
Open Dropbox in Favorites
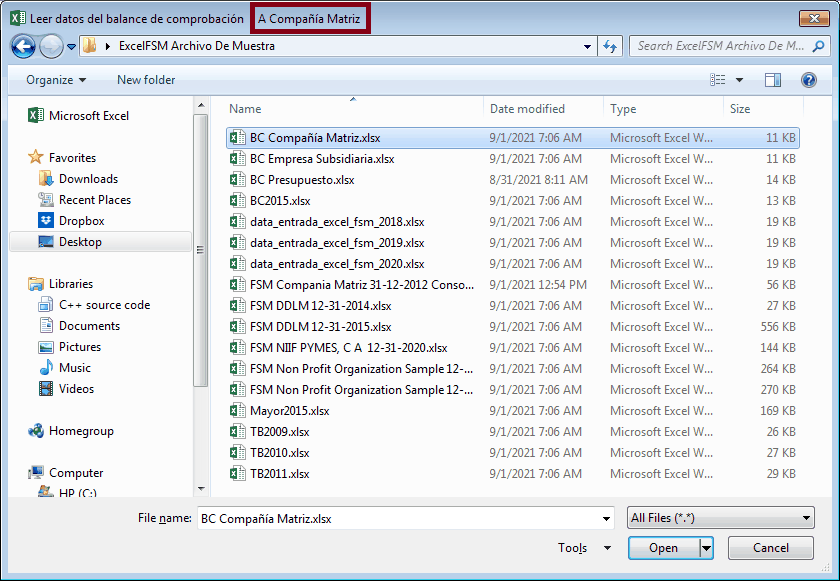click(x=71, y=221)
